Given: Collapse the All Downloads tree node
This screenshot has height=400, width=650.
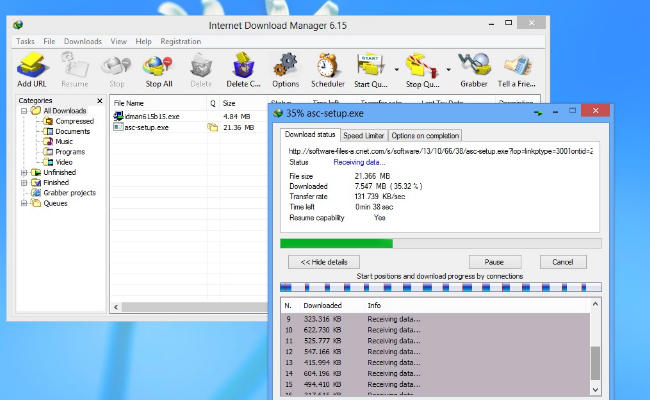Looking at the screenshot, I should (x=24, y=111).
